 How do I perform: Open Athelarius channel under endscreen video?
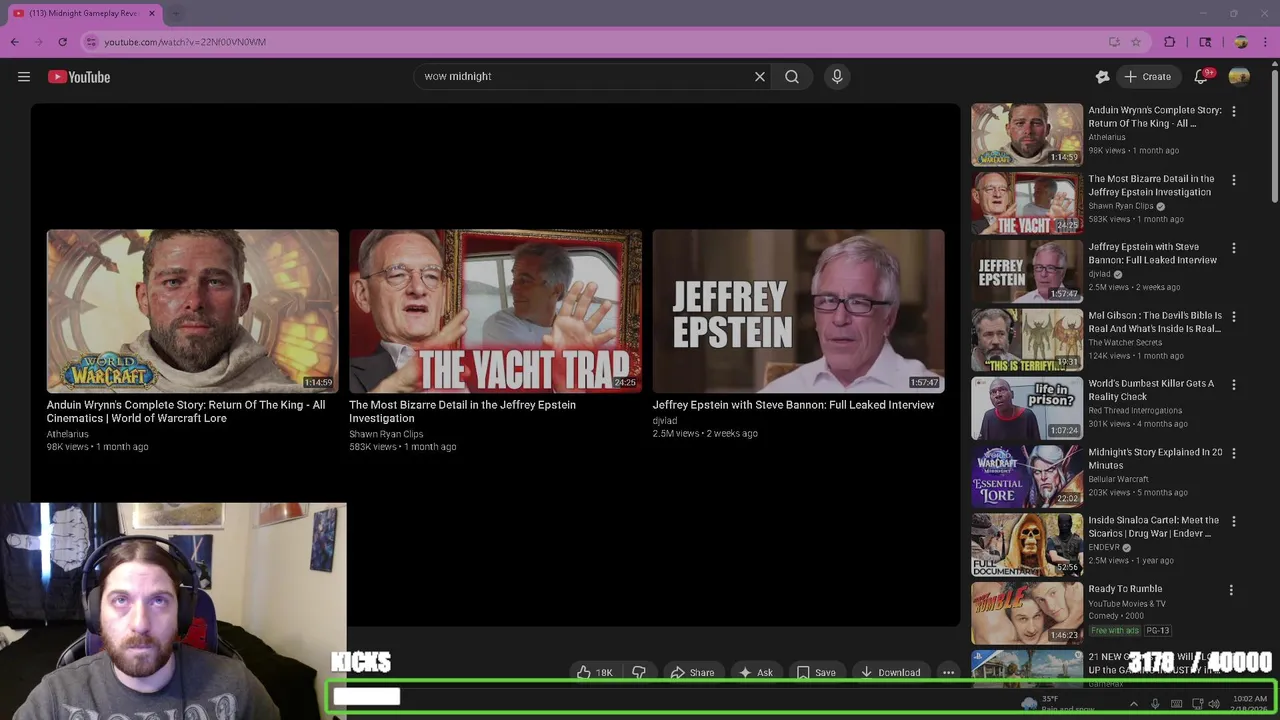68,434
